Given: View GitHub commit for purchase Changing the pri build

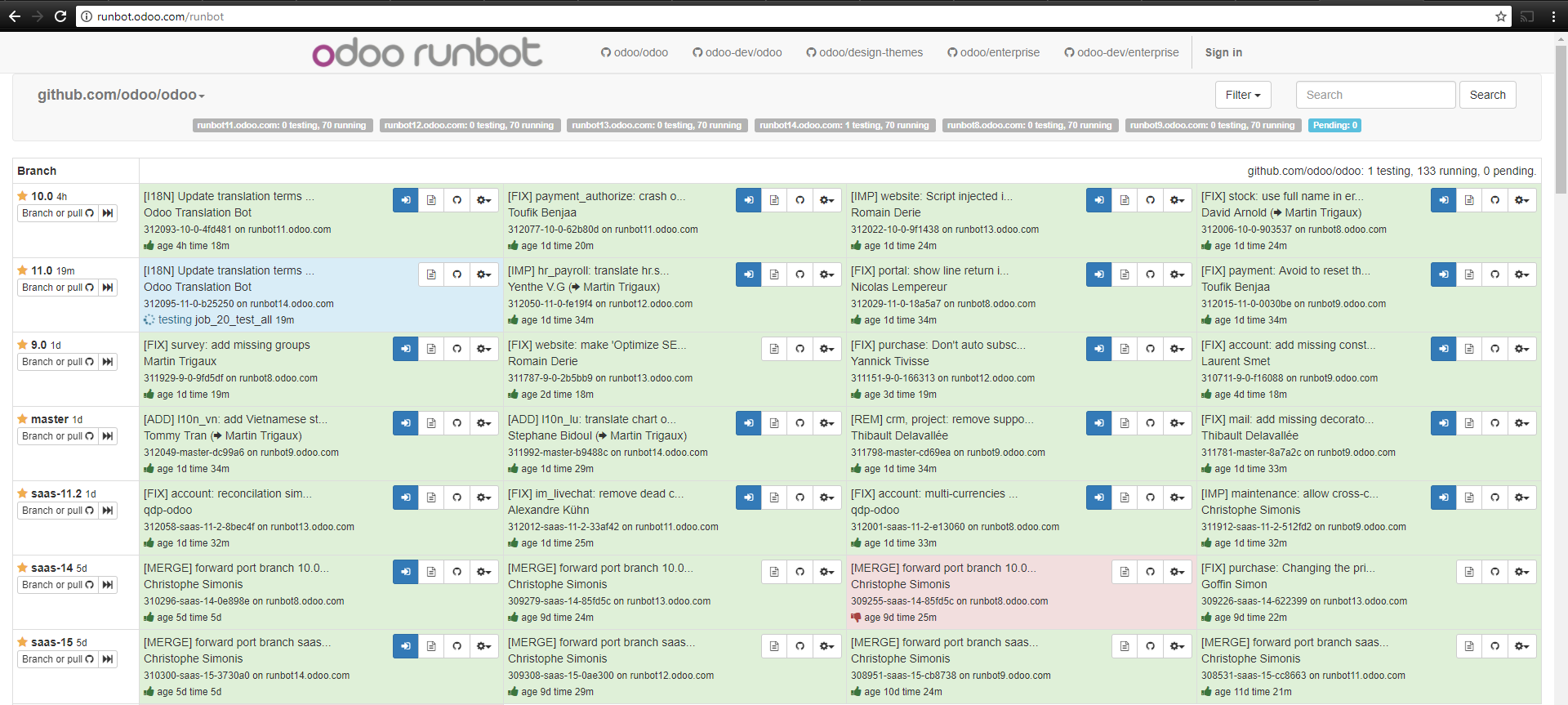Looking at the screenshot, I should pyautogui.click(x=1495, y=572).
